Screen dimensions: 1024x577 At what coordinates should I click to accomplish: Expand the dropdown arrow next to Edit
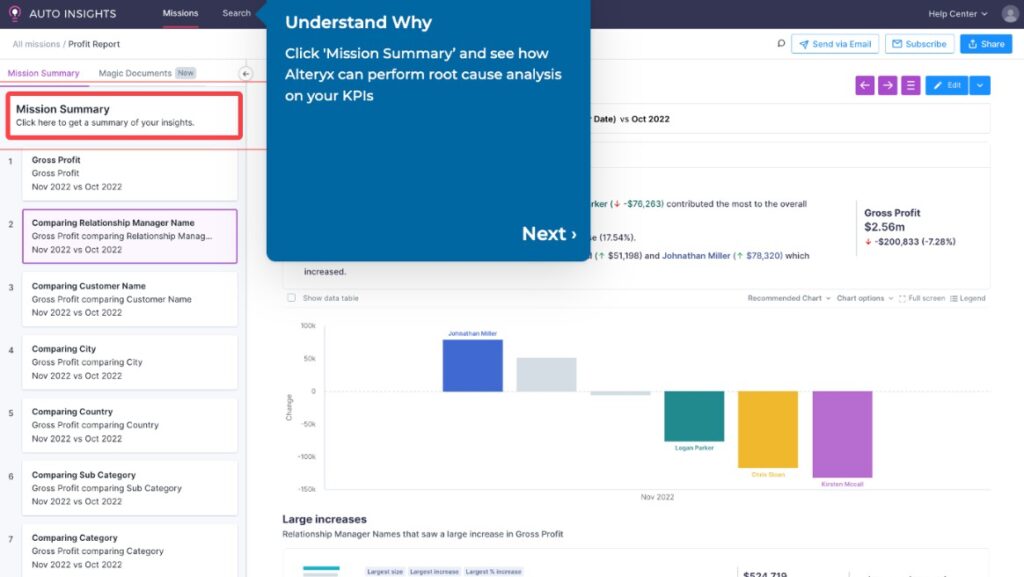click(981, 85)
